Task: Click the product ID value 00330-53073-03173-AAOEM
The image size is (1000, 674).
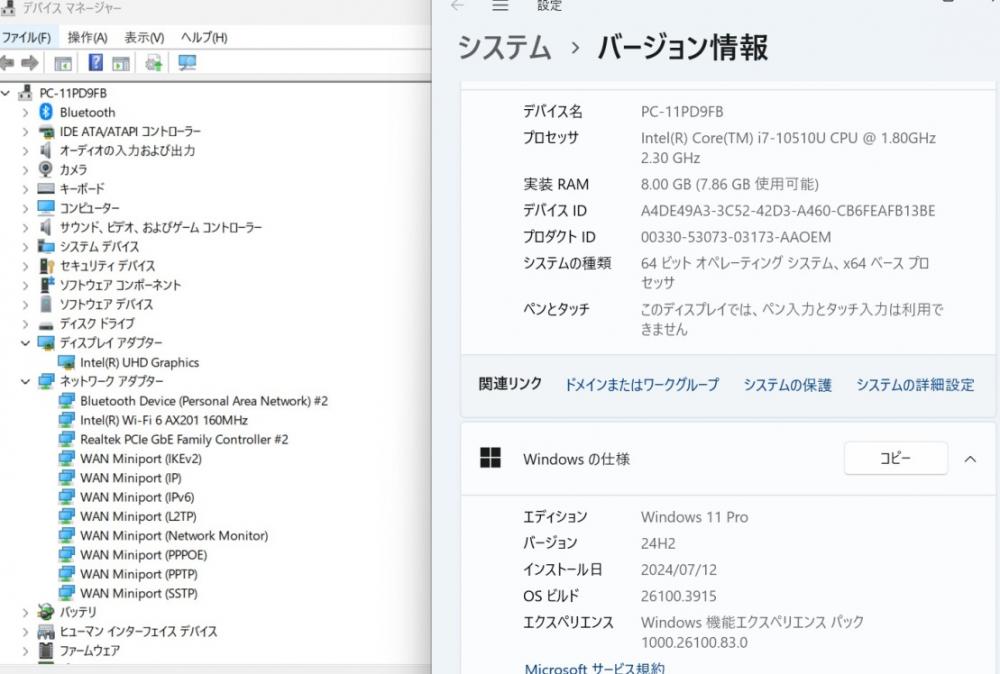Action: 735,237
